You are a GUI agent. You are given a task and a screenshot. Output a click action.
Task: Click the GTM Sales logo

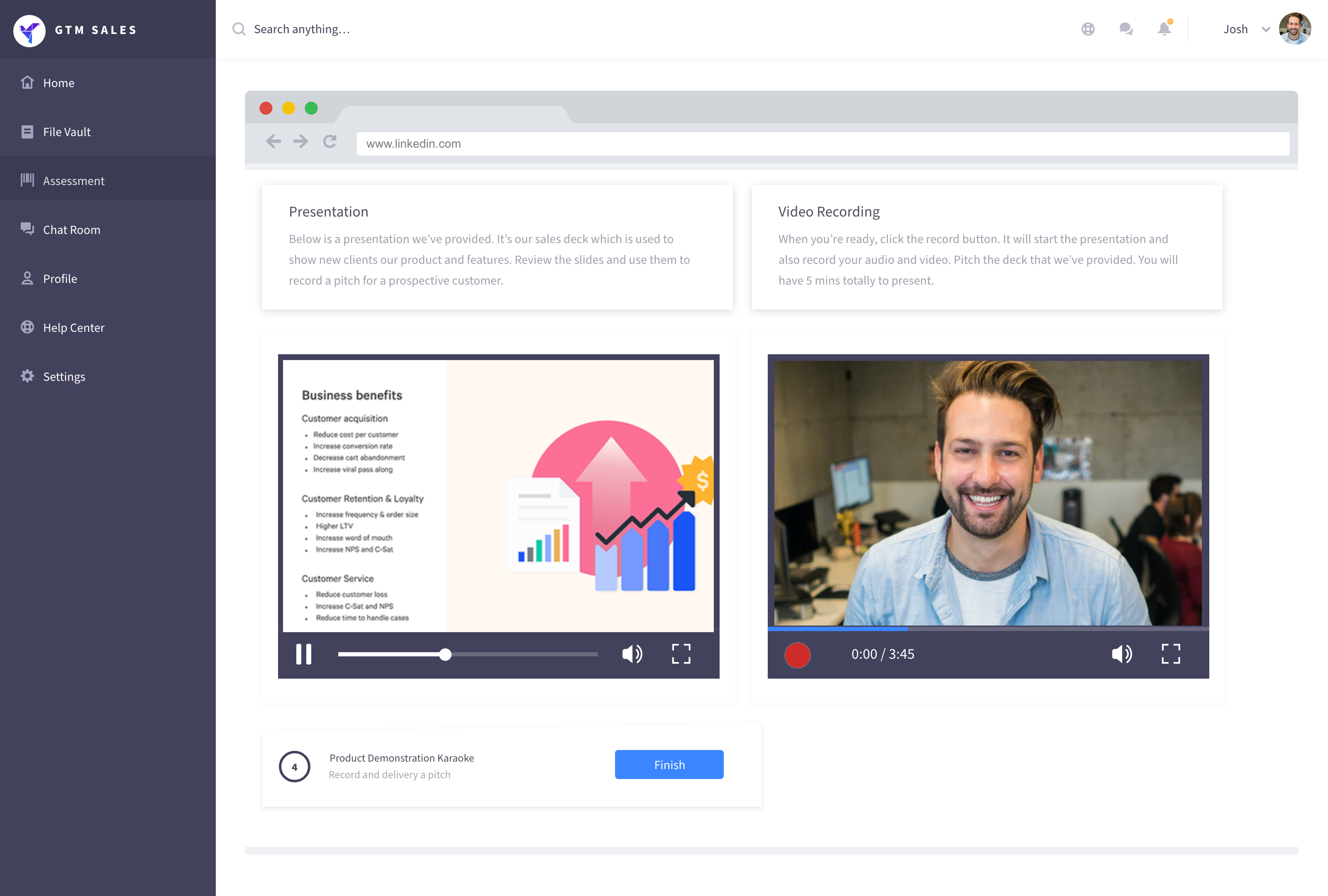[x=30, y=30]
